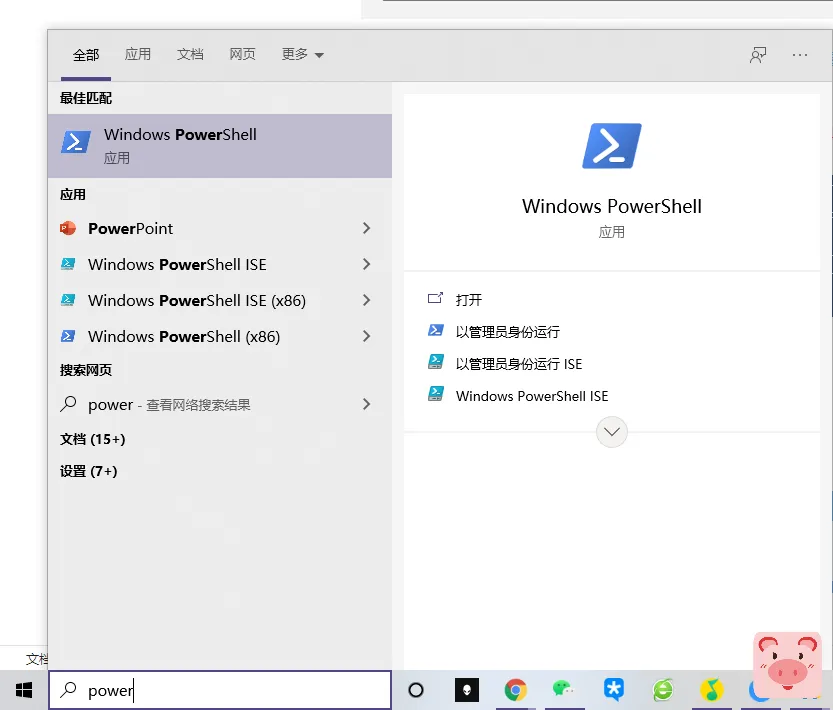The image size is (833, 710).
Task: Click the Windows PowerShell (x86) result icon
Action: (x=68, y=336)
